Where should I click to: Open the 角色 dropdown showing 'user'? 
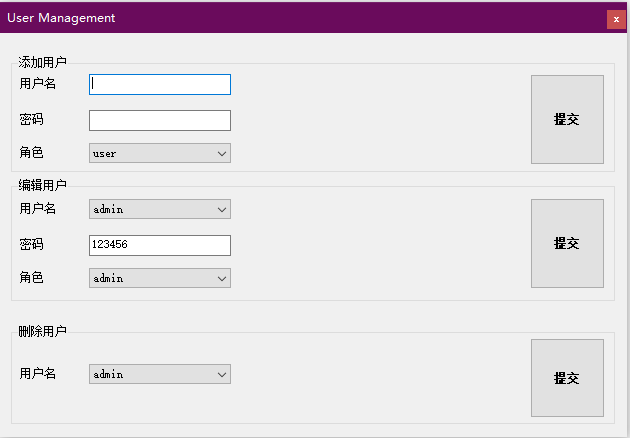[x=160, y=153]
